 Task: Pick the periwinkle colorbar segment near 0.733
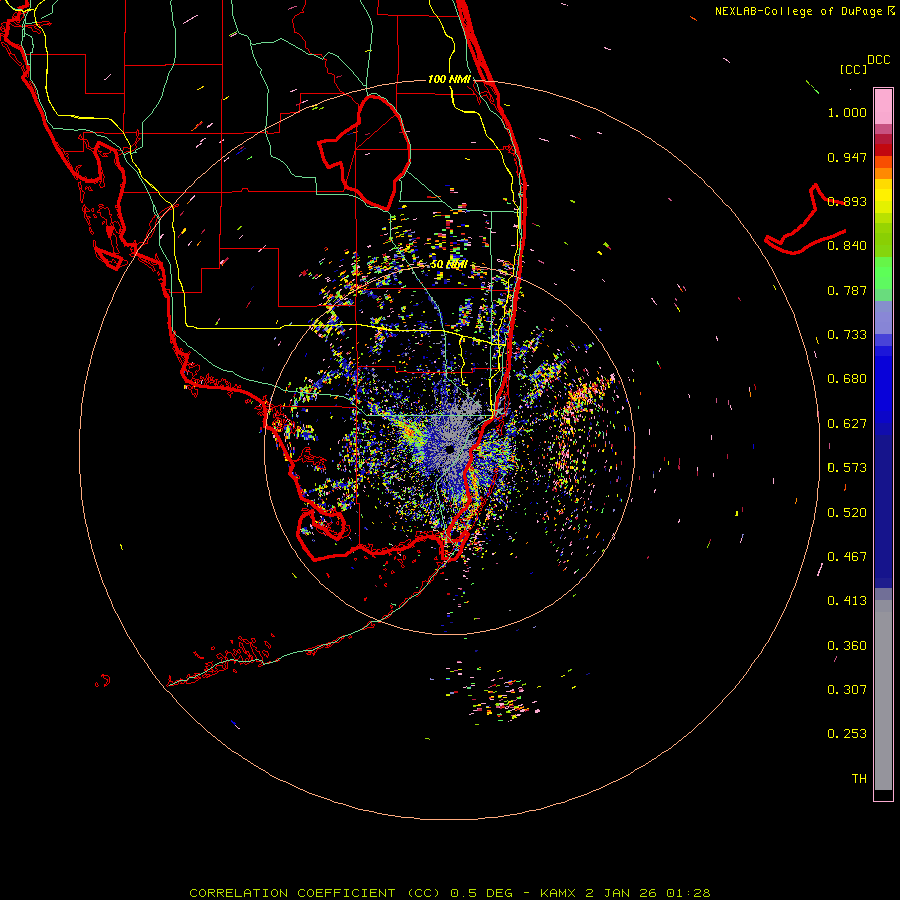[x=883, y=317]
